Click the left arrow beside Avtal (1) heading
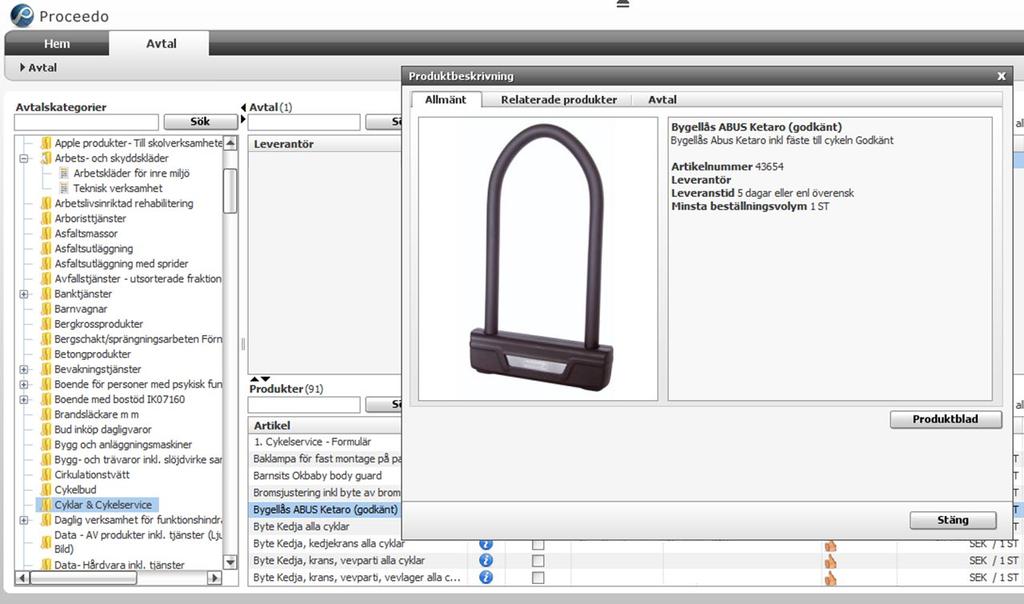This screenshot has width=1024, height=604. (244, 107)
